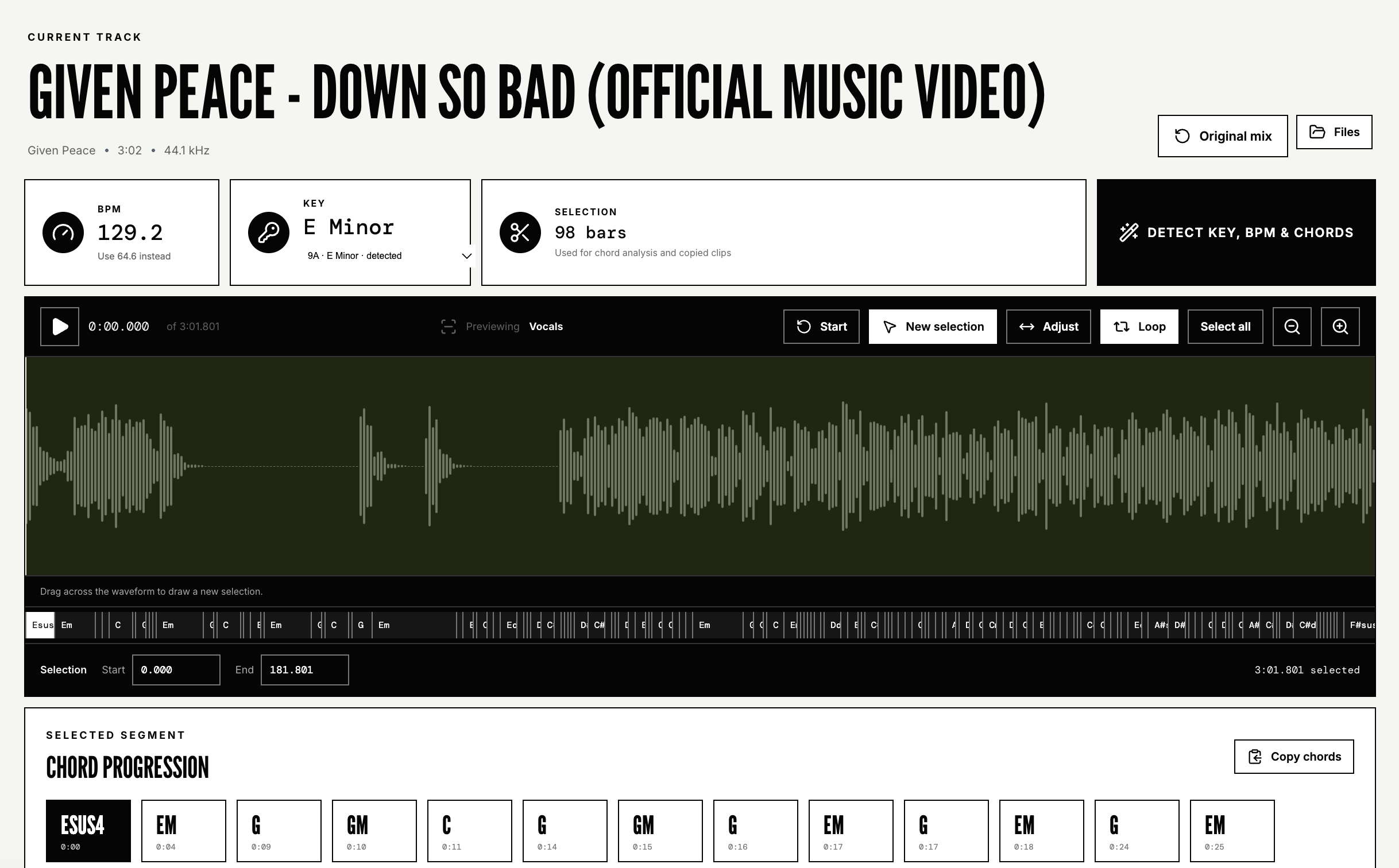The image size is (1399, 868).
Task: Click the E Minor key value
Action: click(349, 227)
